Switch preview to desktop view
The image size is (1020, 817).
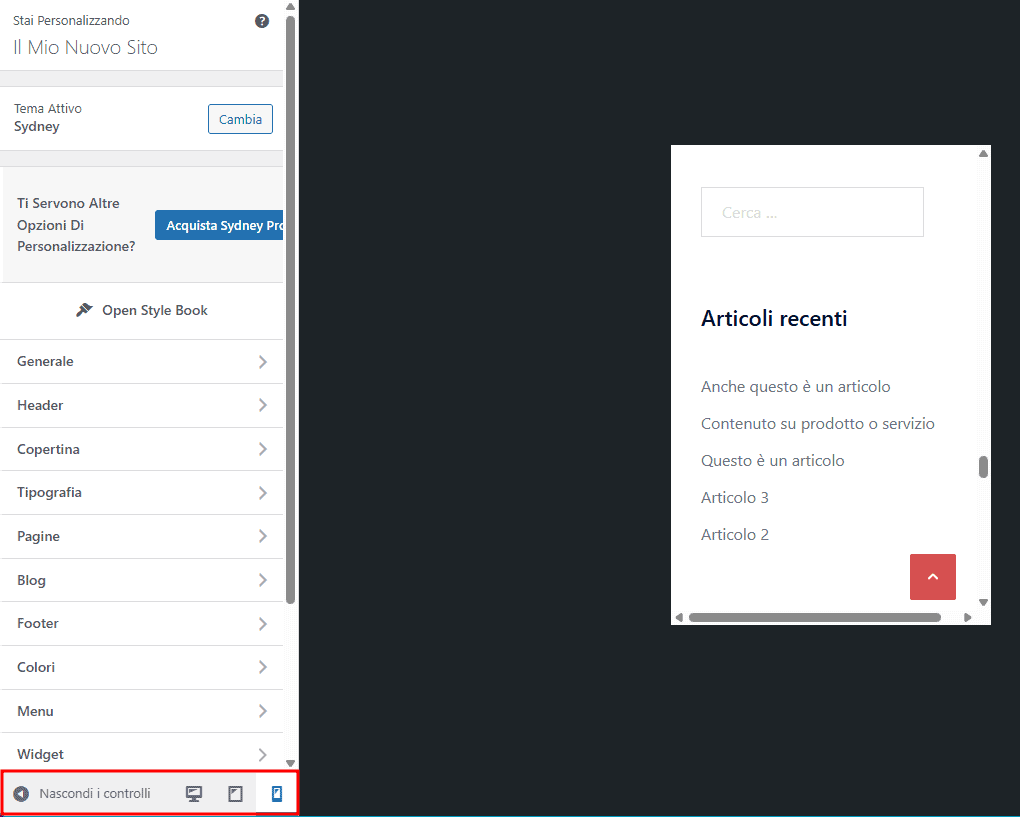(194, 793)
